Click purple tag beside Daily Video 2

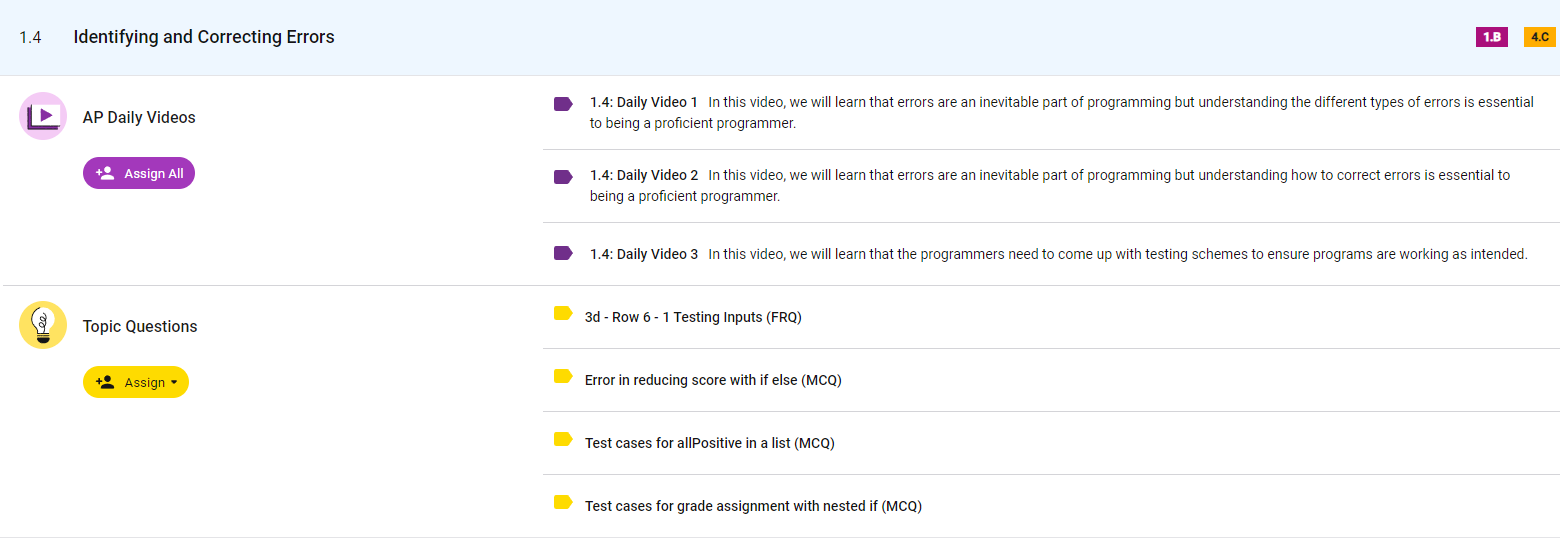563,176
